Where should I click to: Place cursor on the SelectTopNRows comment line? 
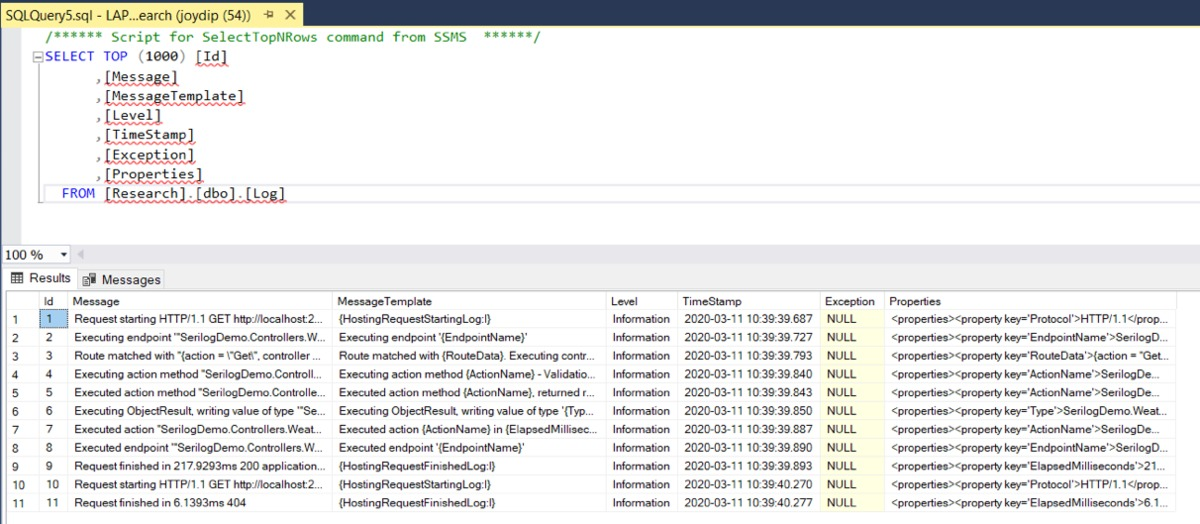pyautogui.click(x=292, y=37)
